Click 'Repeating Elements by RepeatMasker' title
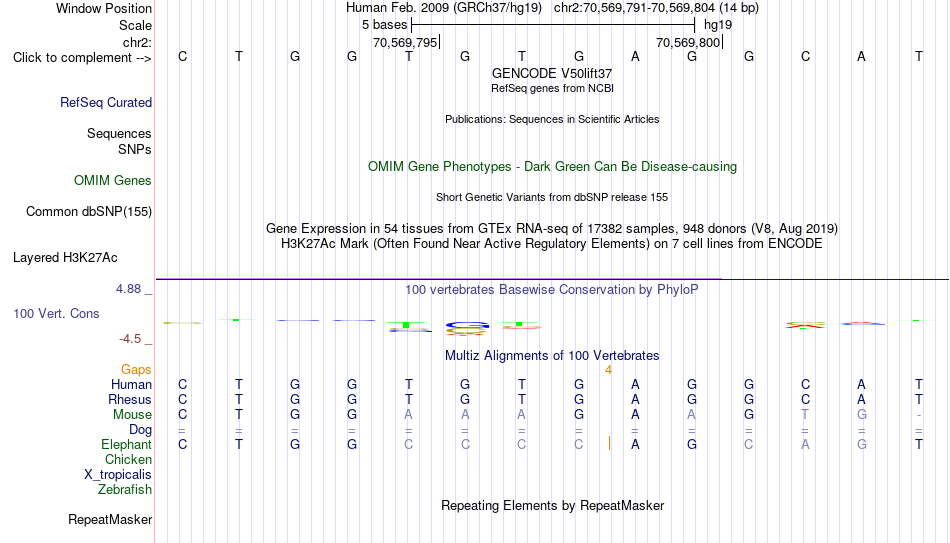Screen dimensions: 950x543 [553, 505]
